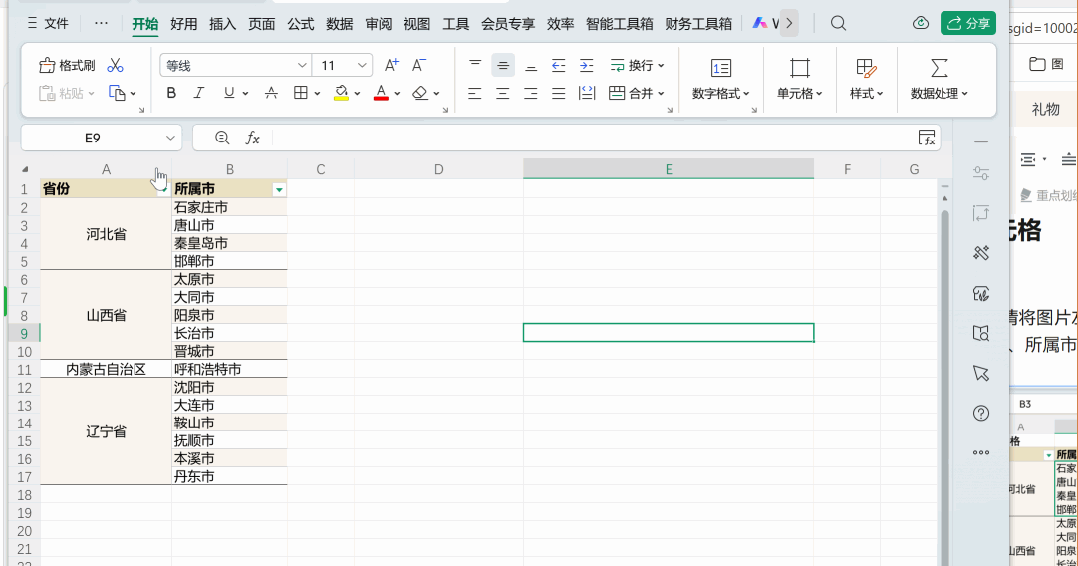Click the 换行 wrap text button
This screenshot has width=1078, height=566.
pos(637,65)
